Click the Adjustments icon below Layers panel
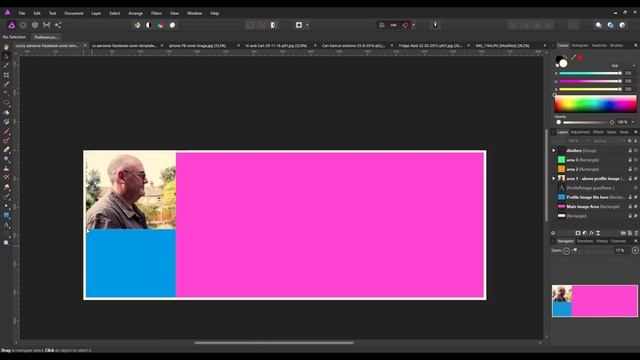 [584, 233]
